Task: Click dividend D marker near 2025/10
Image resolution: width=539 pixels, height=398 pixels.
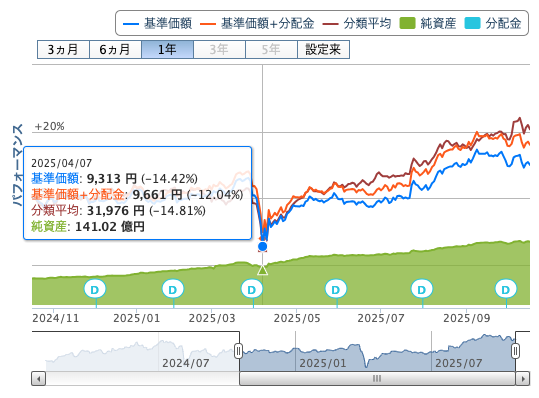Action: 505,289
